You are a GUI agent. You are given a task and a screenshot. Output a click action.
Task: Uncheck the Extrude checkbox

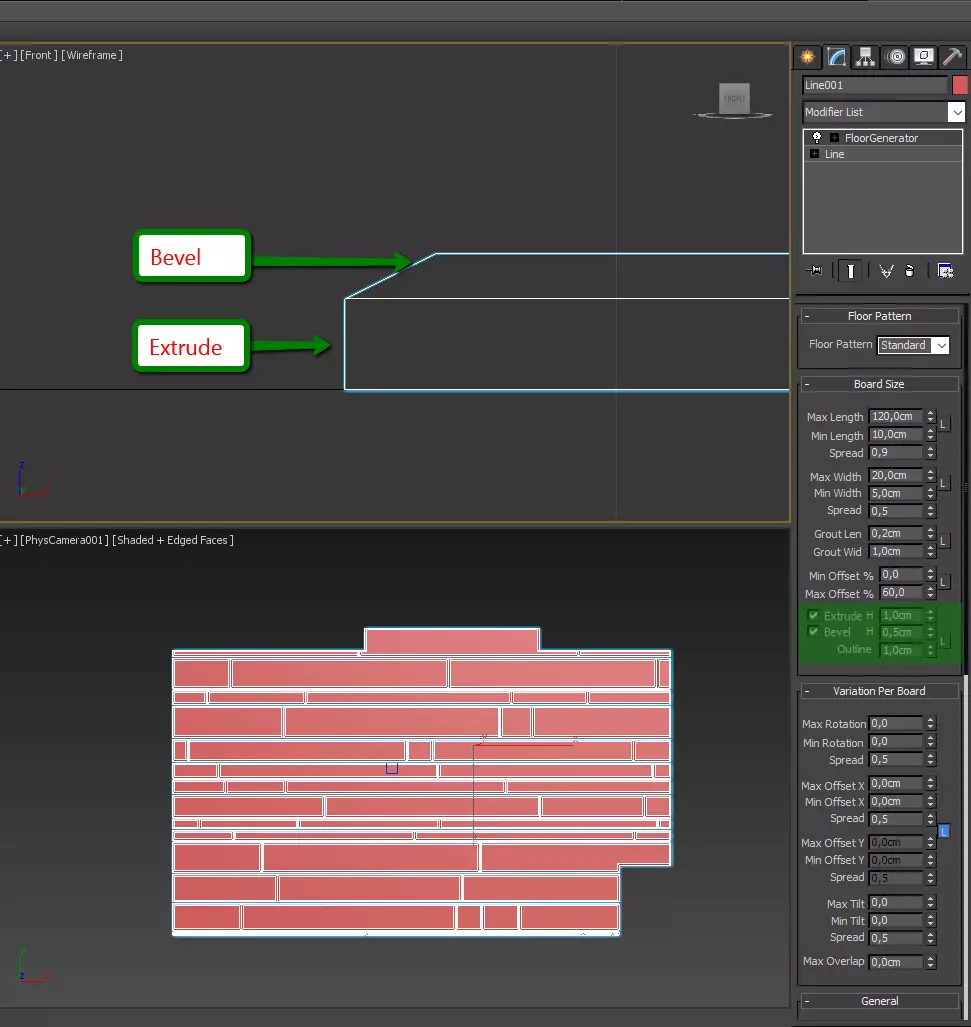pyautogui.click(x=813, y=616)
